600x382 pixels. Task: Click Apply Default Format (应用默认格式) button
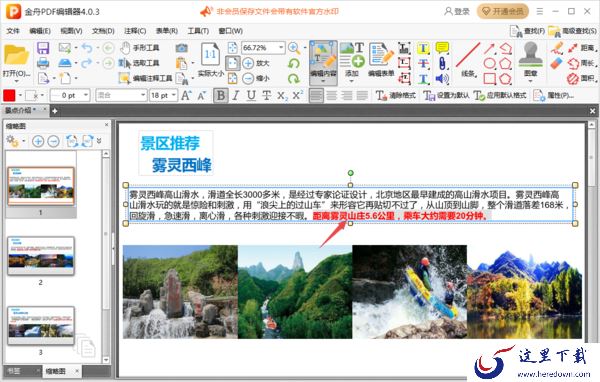click(x=500, y=95)
